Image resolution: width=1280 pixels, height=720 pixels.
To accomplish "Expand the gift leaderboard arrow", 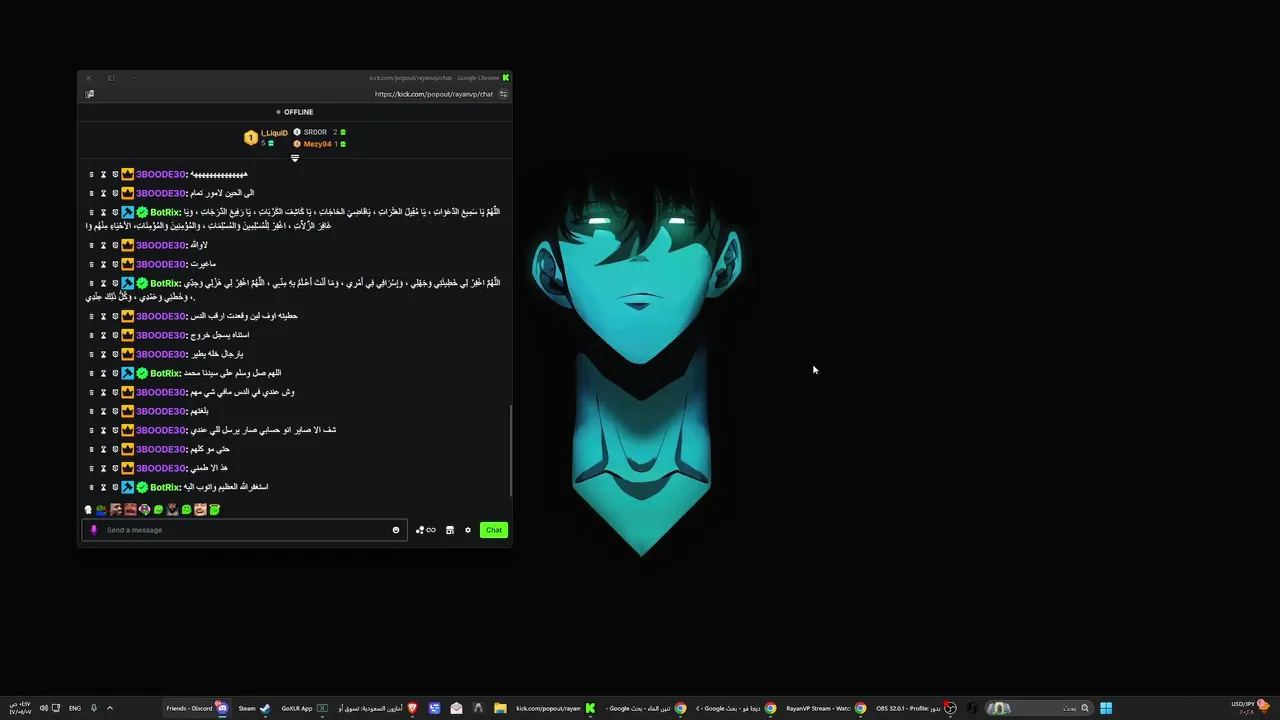I will coord(295,158).
